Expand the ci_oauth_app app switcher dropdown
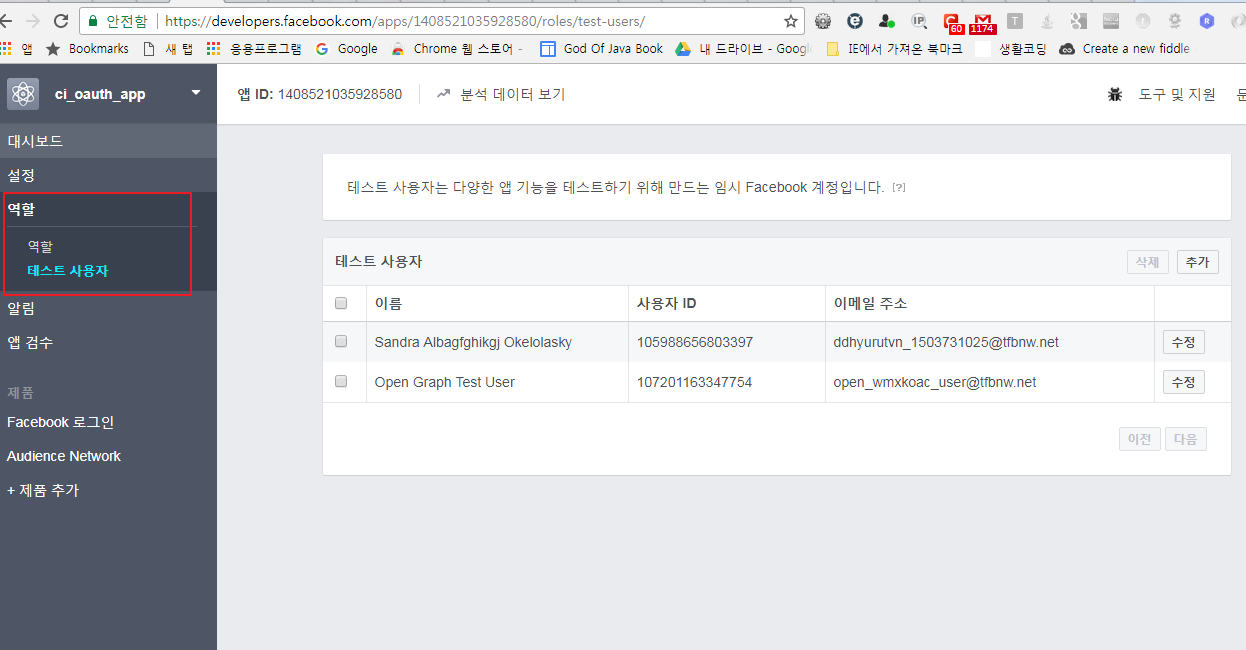The image size is (1246, 650). click(196, 93)
